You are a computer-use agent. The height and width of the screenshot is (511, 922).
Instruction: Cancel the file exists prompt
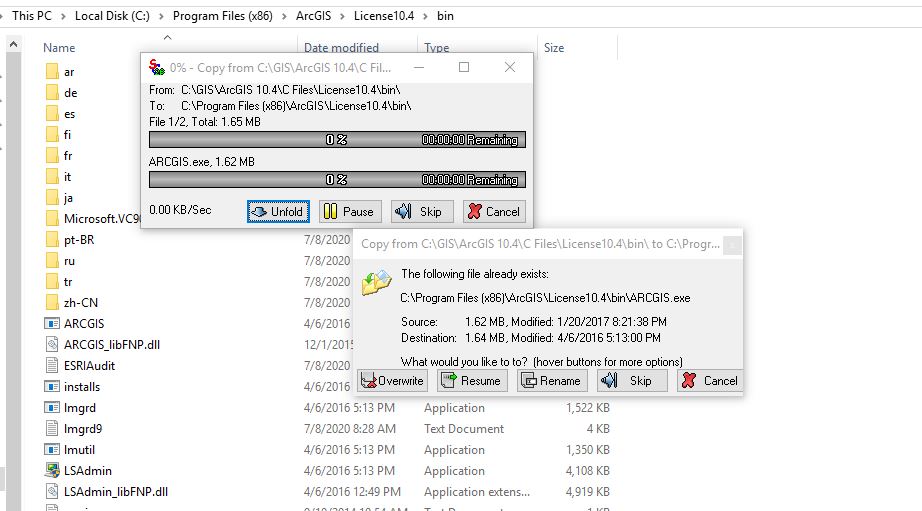point(710,381)
